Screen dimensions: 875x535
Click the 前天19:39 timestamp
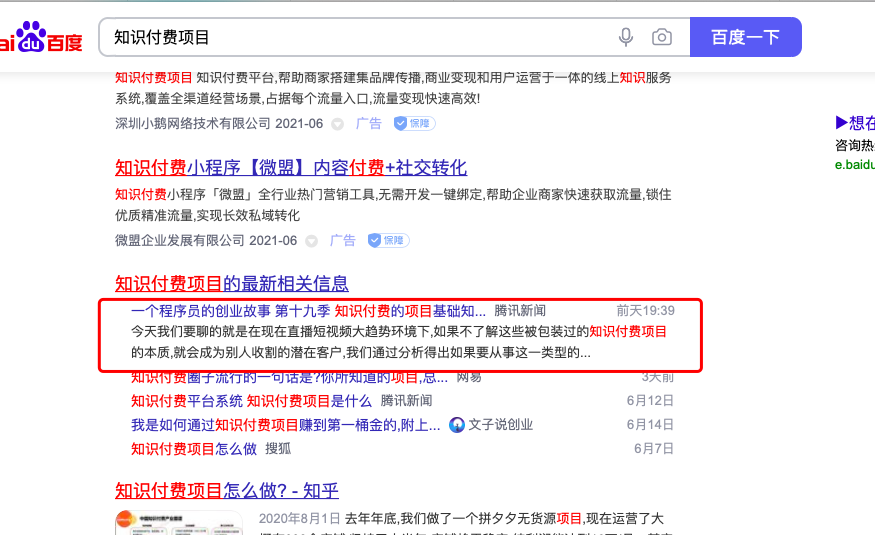645,311
